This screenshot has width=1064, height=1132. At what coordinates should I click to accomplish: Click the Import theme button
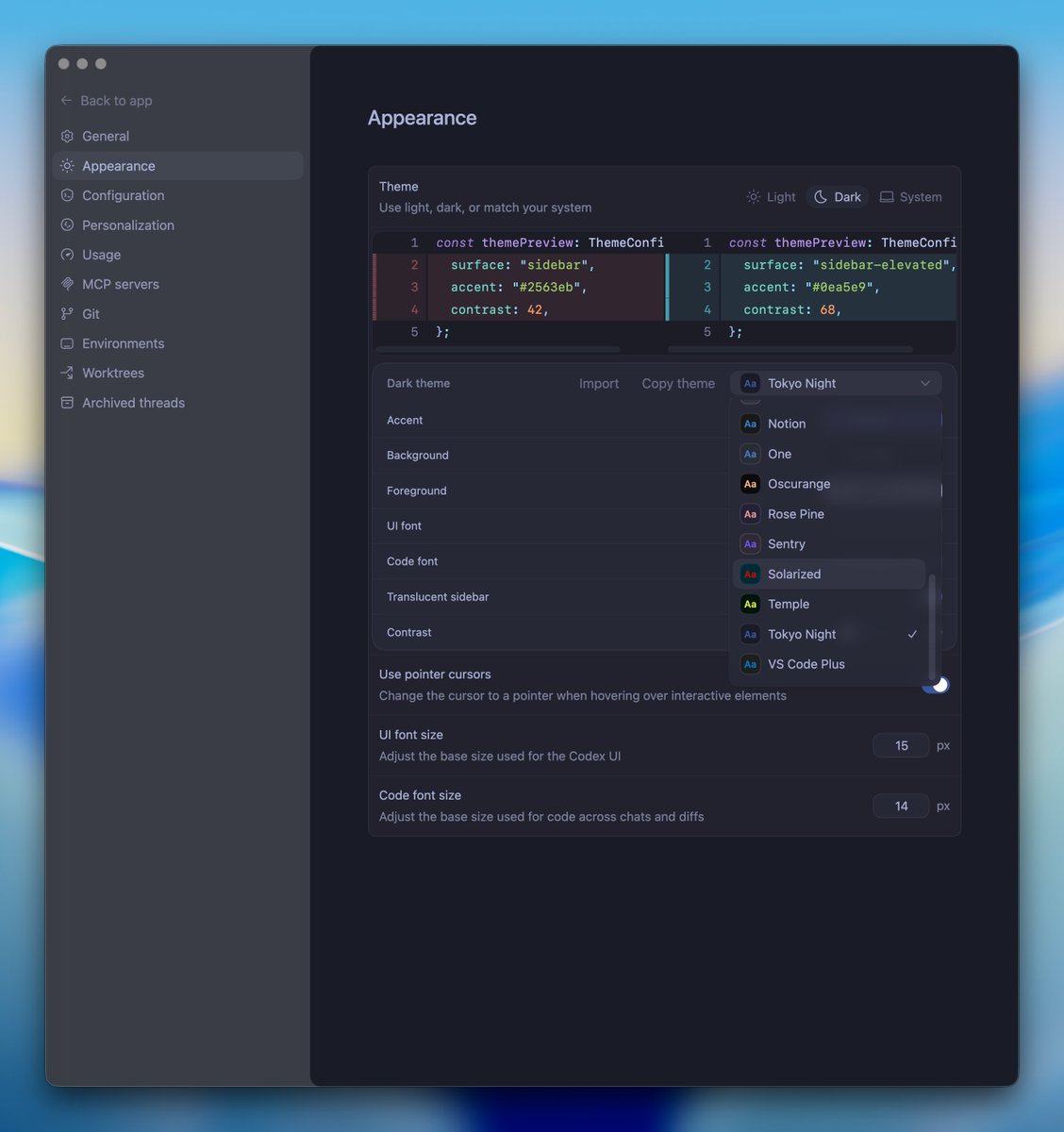point(599,383)
